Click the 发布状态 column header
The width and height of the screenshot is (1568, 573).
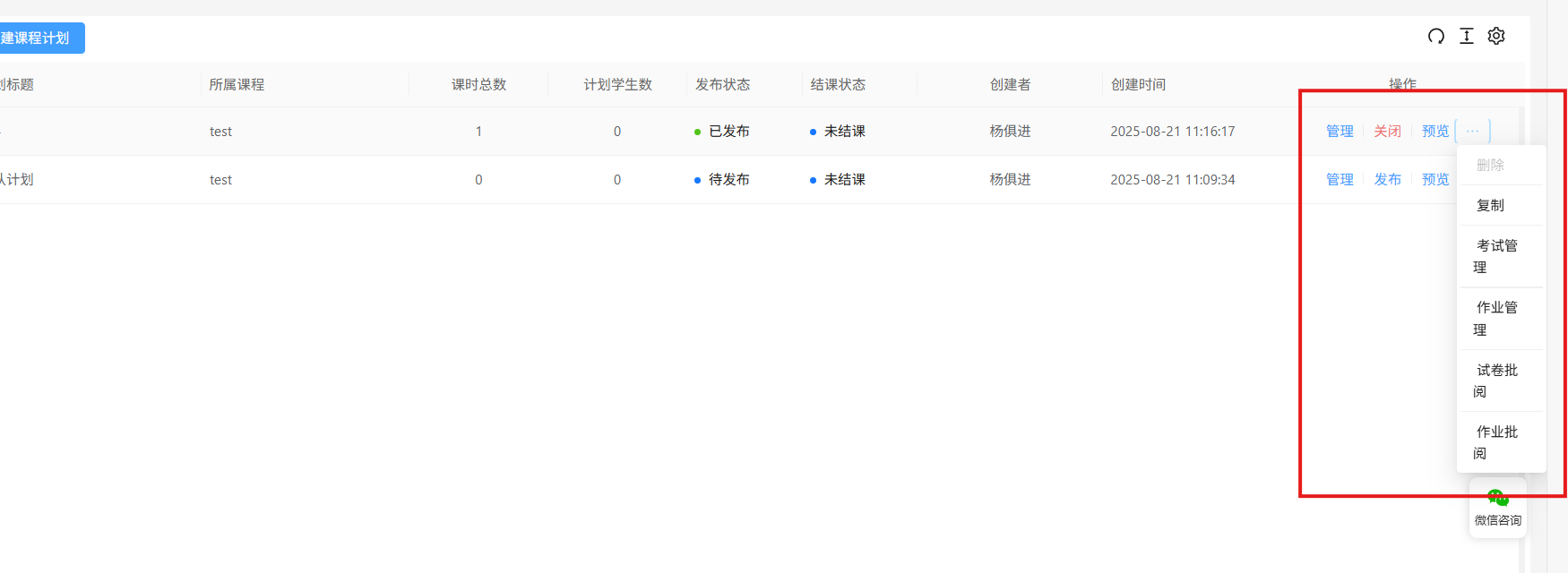click(x=722, y=84)
